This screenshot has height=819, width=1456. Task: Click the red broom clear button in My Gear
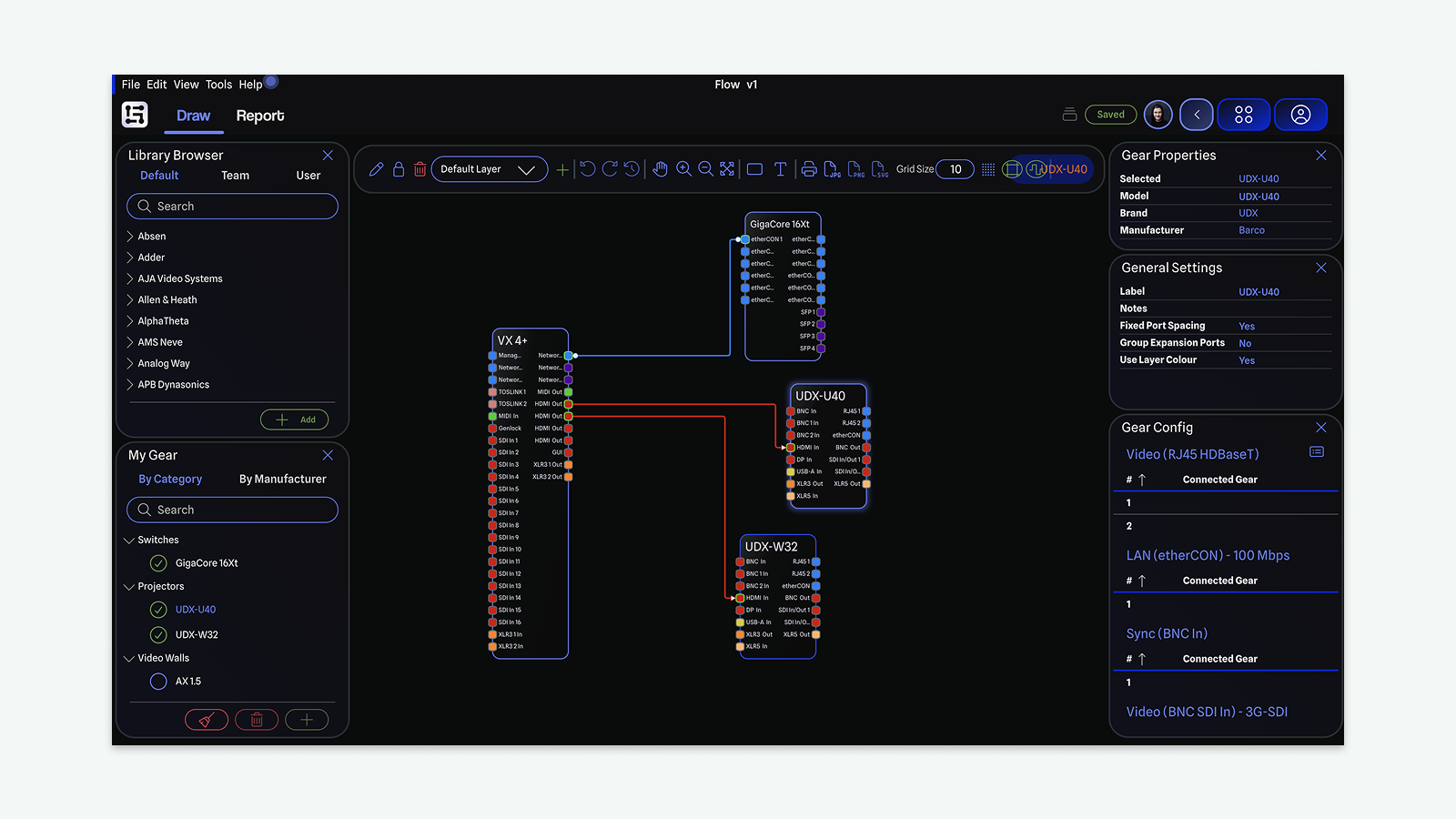pyautogui.click(x=207, y=720)
